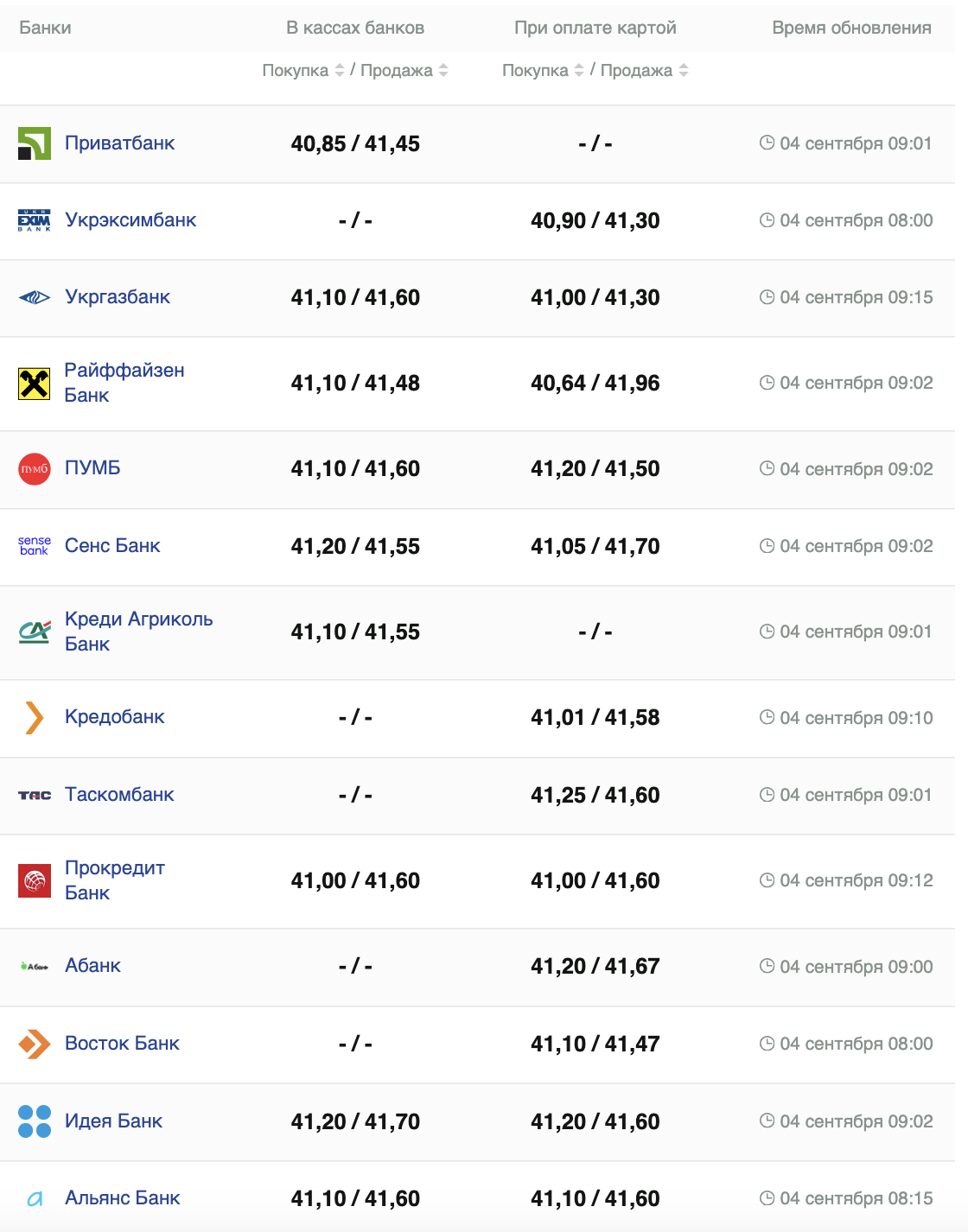Screen dimensions: 968x1232
Task: Sort by card payment Продажа rate
Action: 684,71
